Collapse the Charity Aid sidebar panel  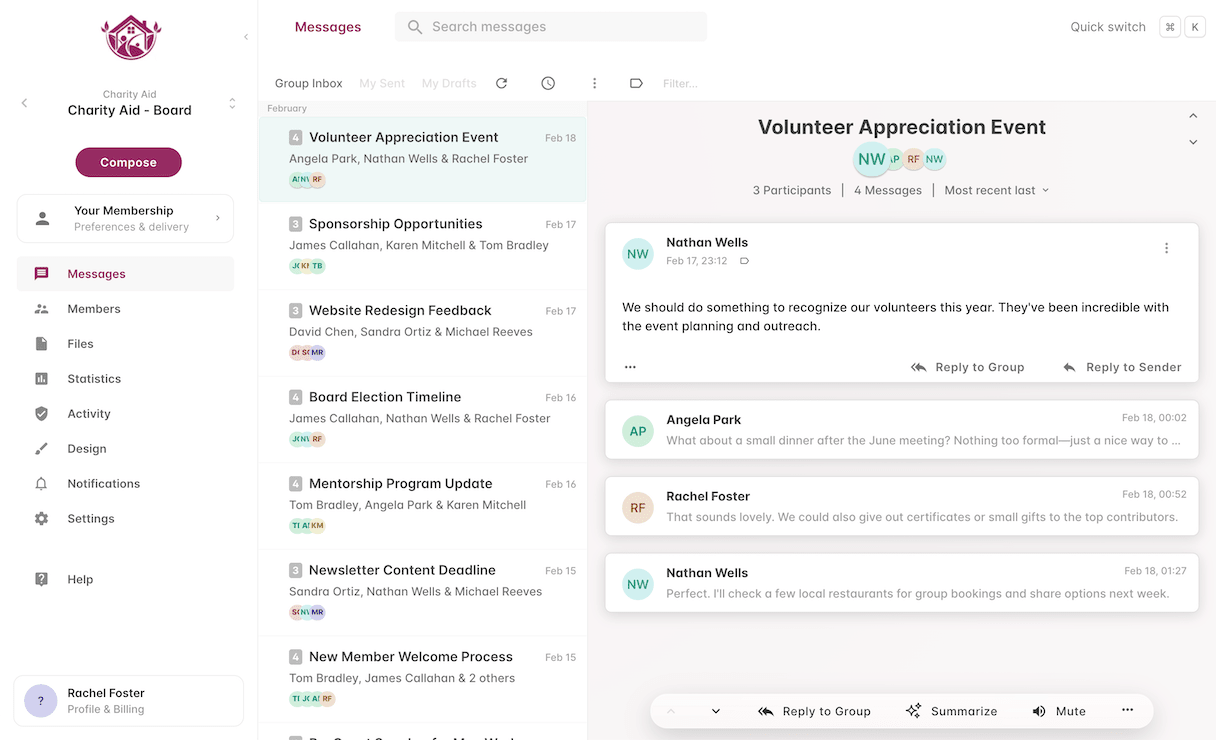pos(246,36)
